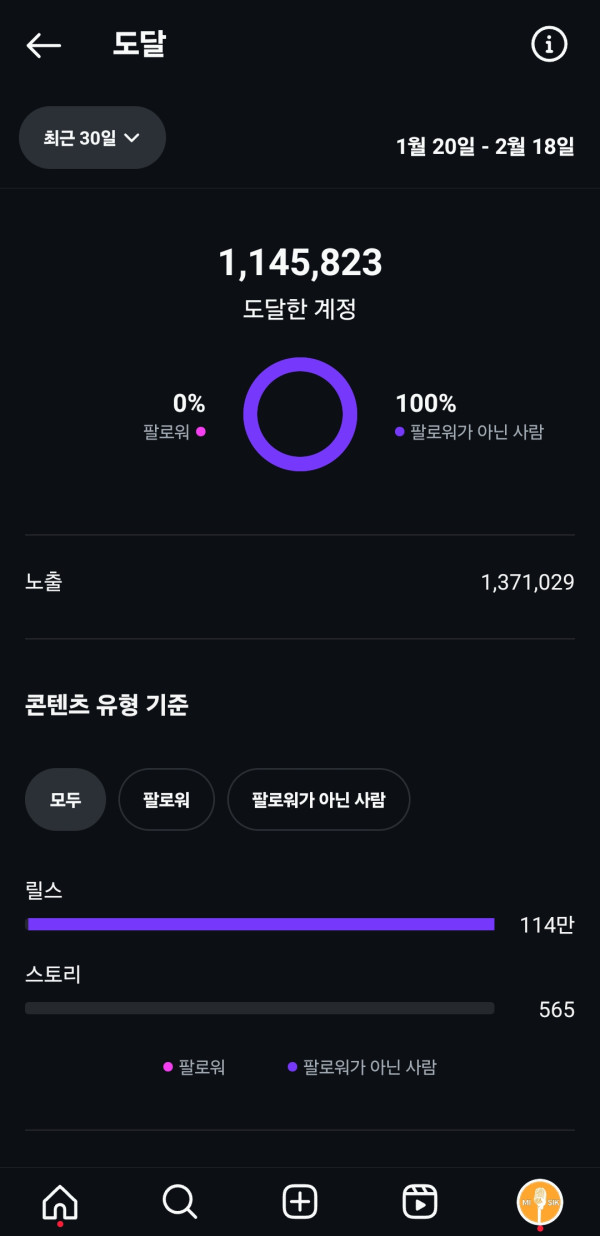Click the 스토리 reach bar
This screenshot has height=1236, width=600.
pyautogui.click(x=259, y=1008)
